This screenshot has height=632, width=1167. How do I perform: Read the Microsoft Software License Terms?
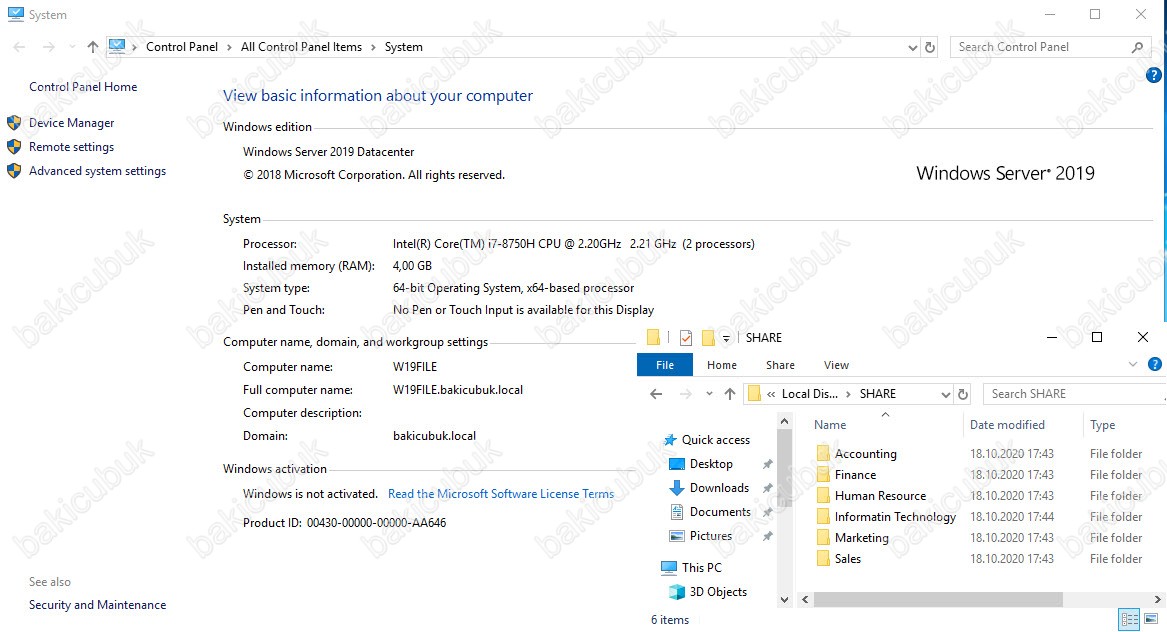click(501, 494)
